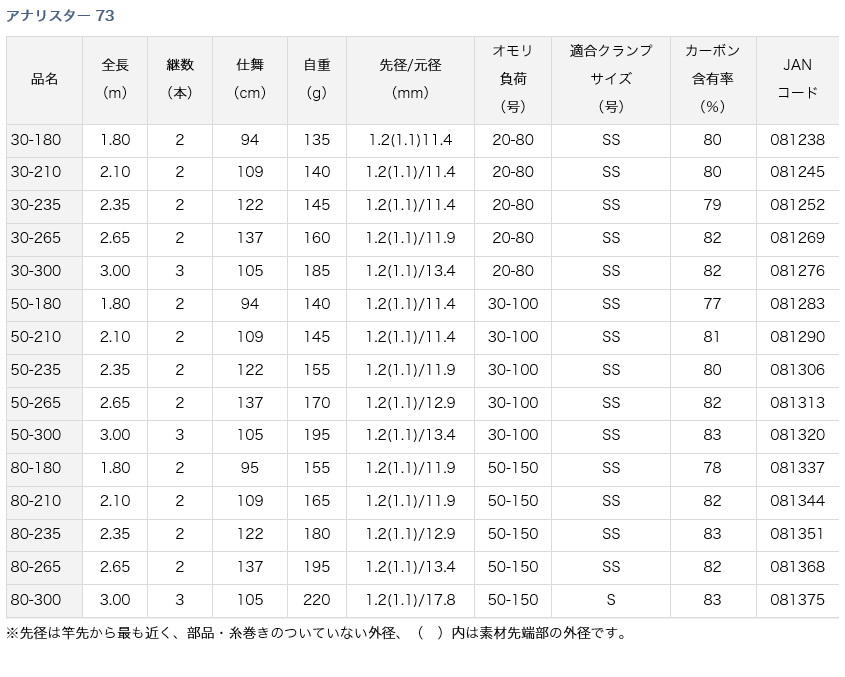Screen dimensions: 845x677
Task: Click JAN code 081375
Action: (798, 600)
